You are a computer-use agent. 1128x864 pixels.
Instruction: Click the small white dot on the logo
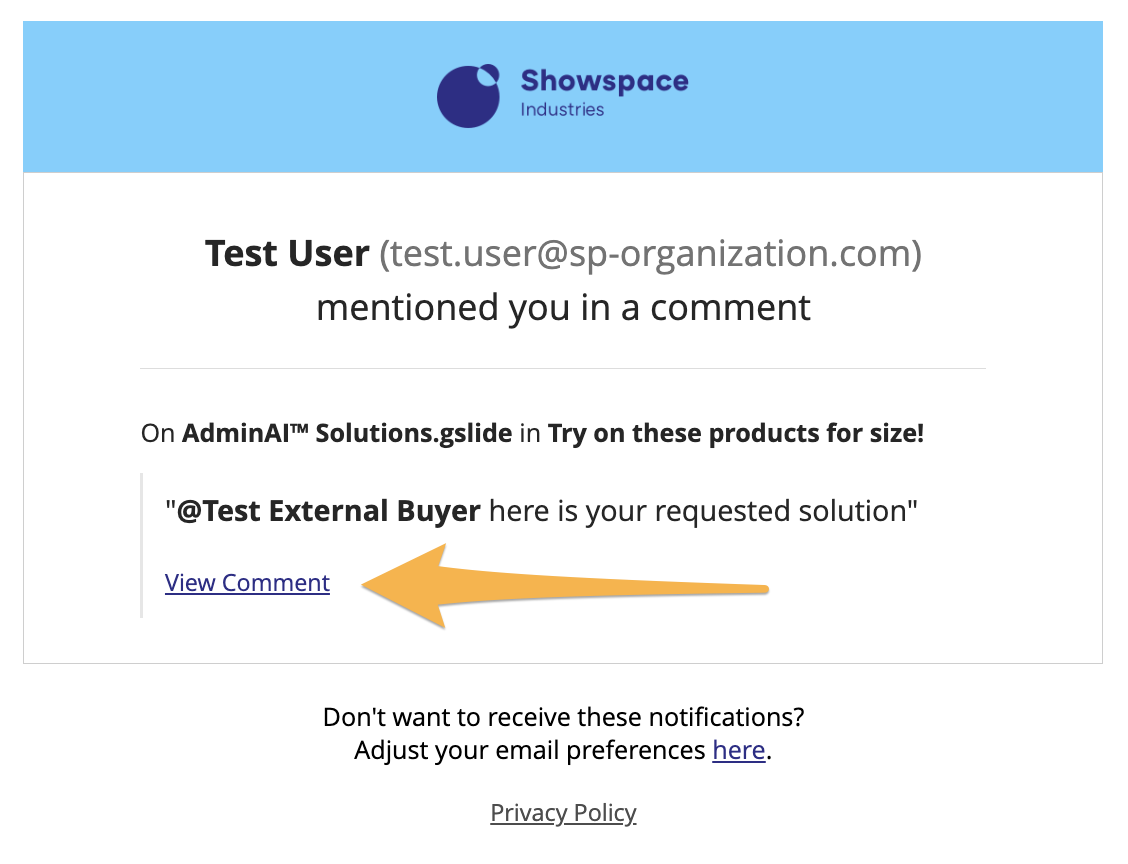coord(488,73)
